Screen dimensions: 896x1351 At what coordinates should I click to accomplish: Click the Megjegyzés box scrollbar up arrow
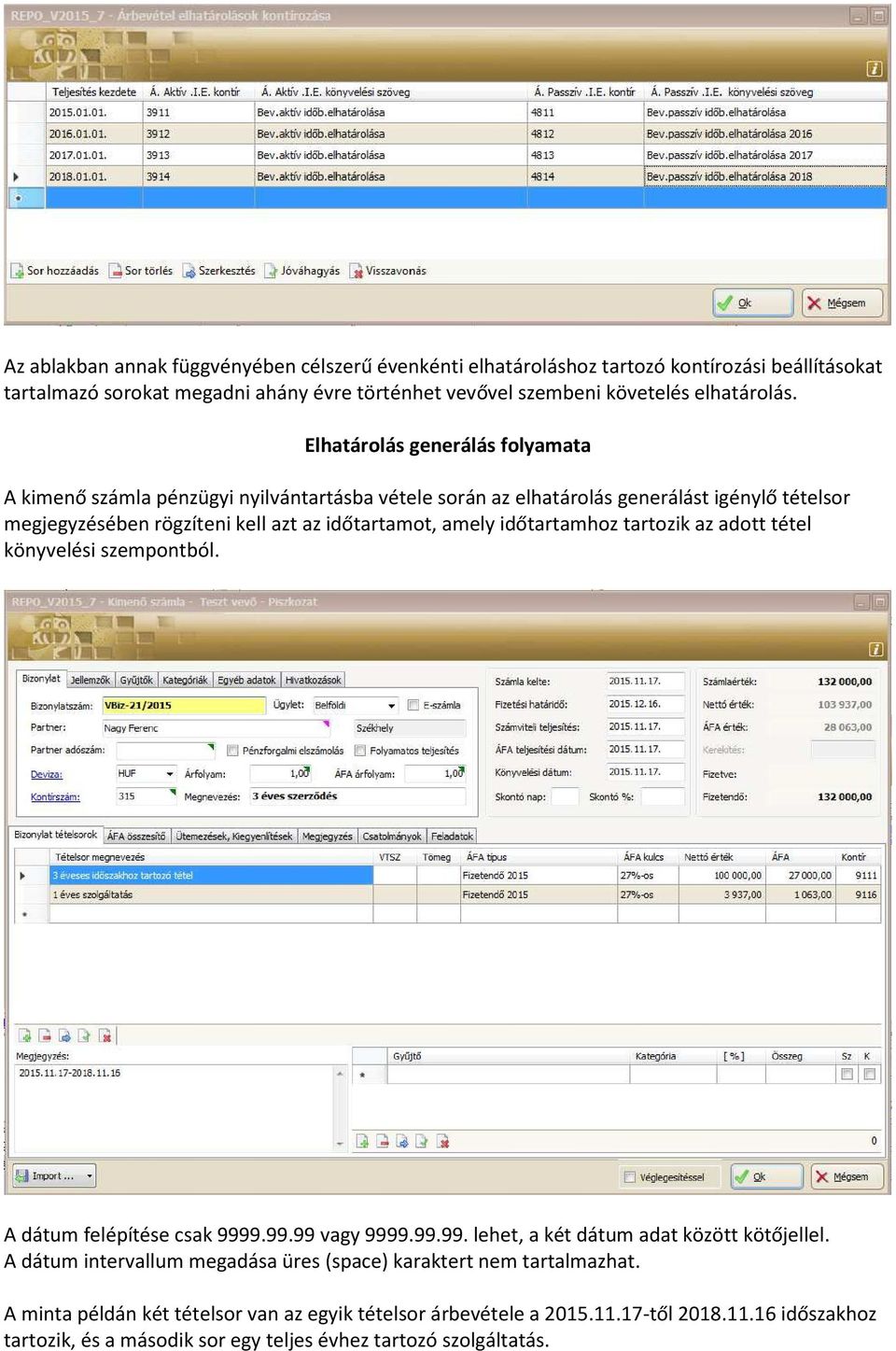point(339,1074)
